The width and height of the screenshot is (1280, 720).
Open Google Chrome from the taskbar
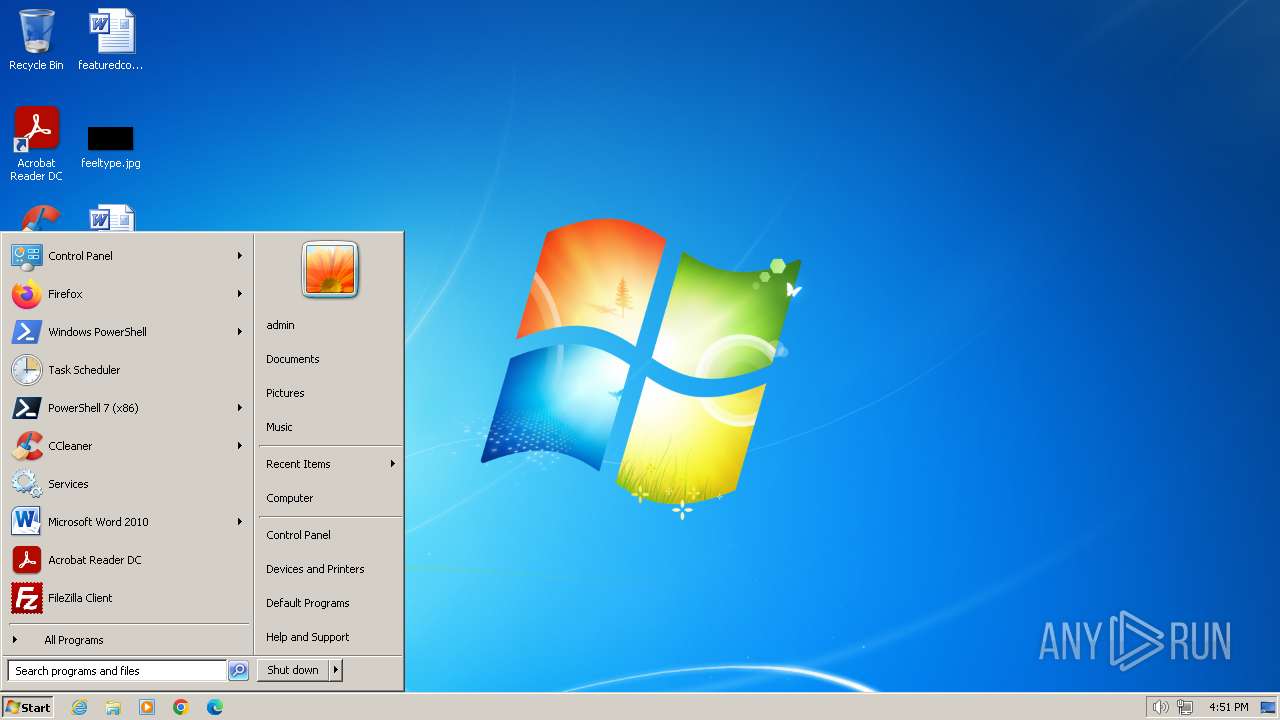(181, 707)
